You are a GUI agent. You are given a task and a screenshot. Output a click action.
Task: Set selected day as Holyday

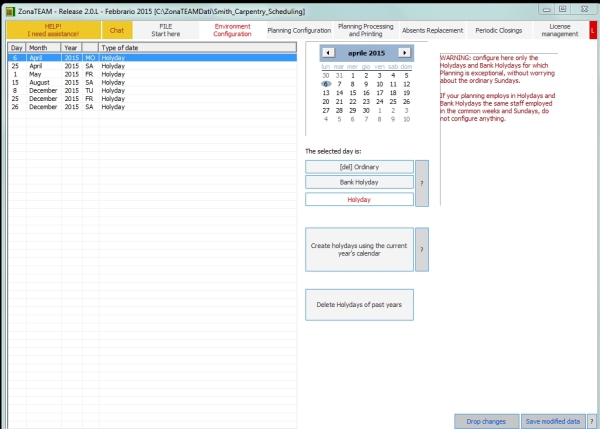click(x=359, y=199)
